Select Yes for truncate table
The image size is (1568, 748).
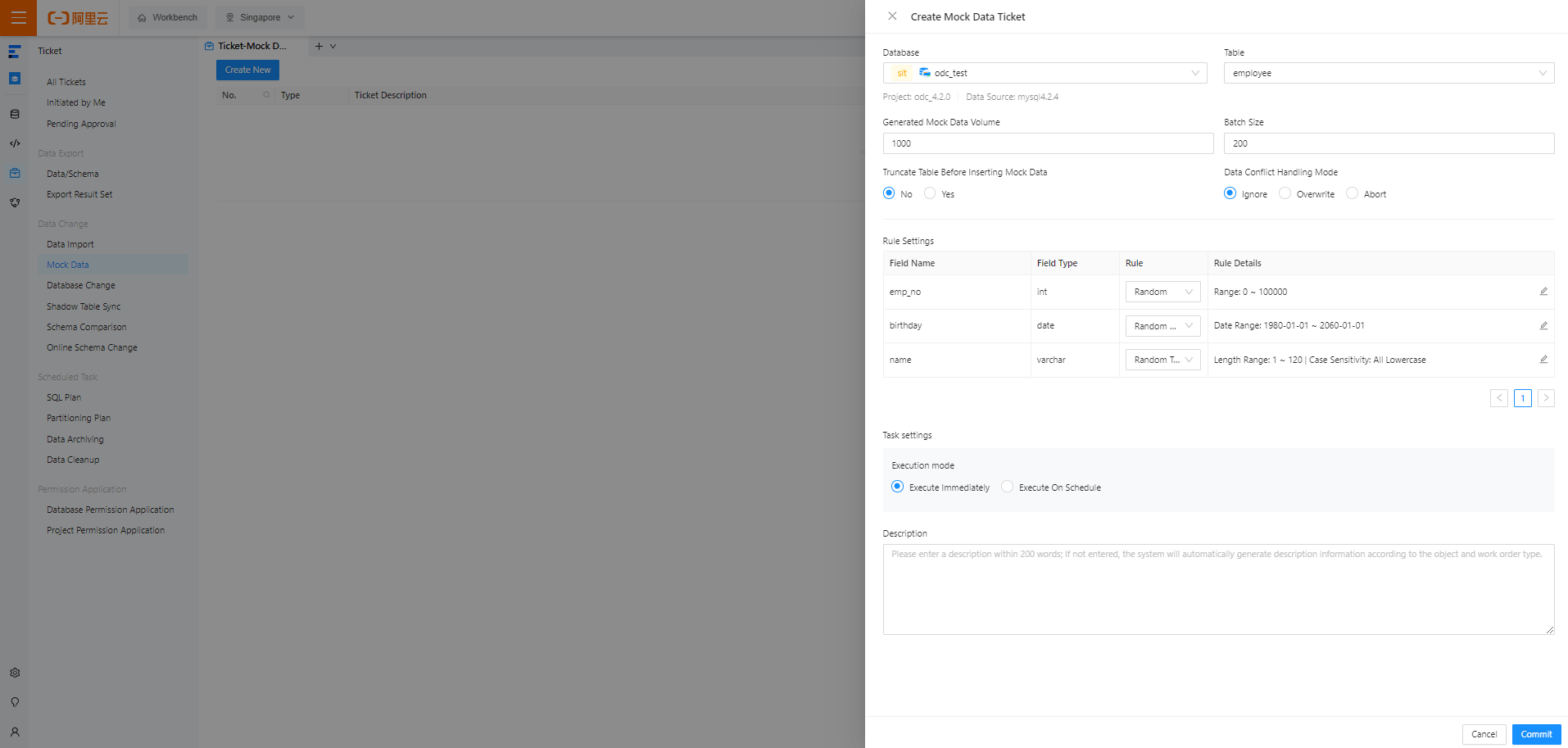930,193
